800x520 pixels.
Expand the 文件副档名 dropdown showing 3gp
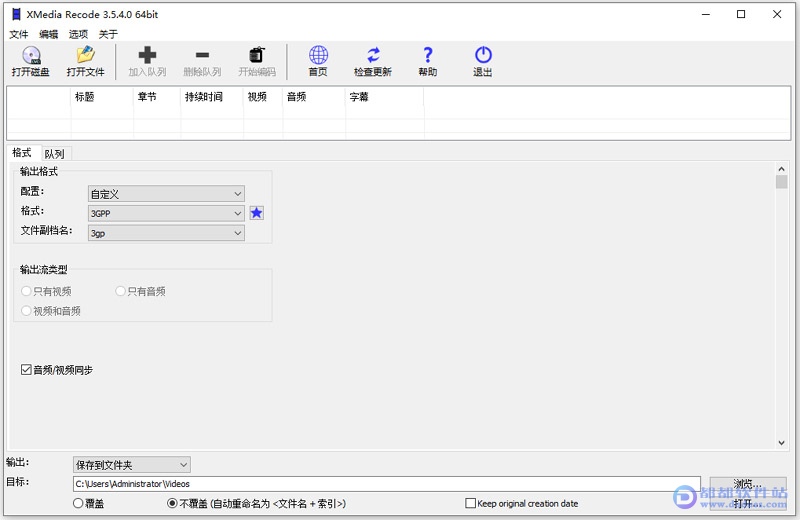click(166, 233)
